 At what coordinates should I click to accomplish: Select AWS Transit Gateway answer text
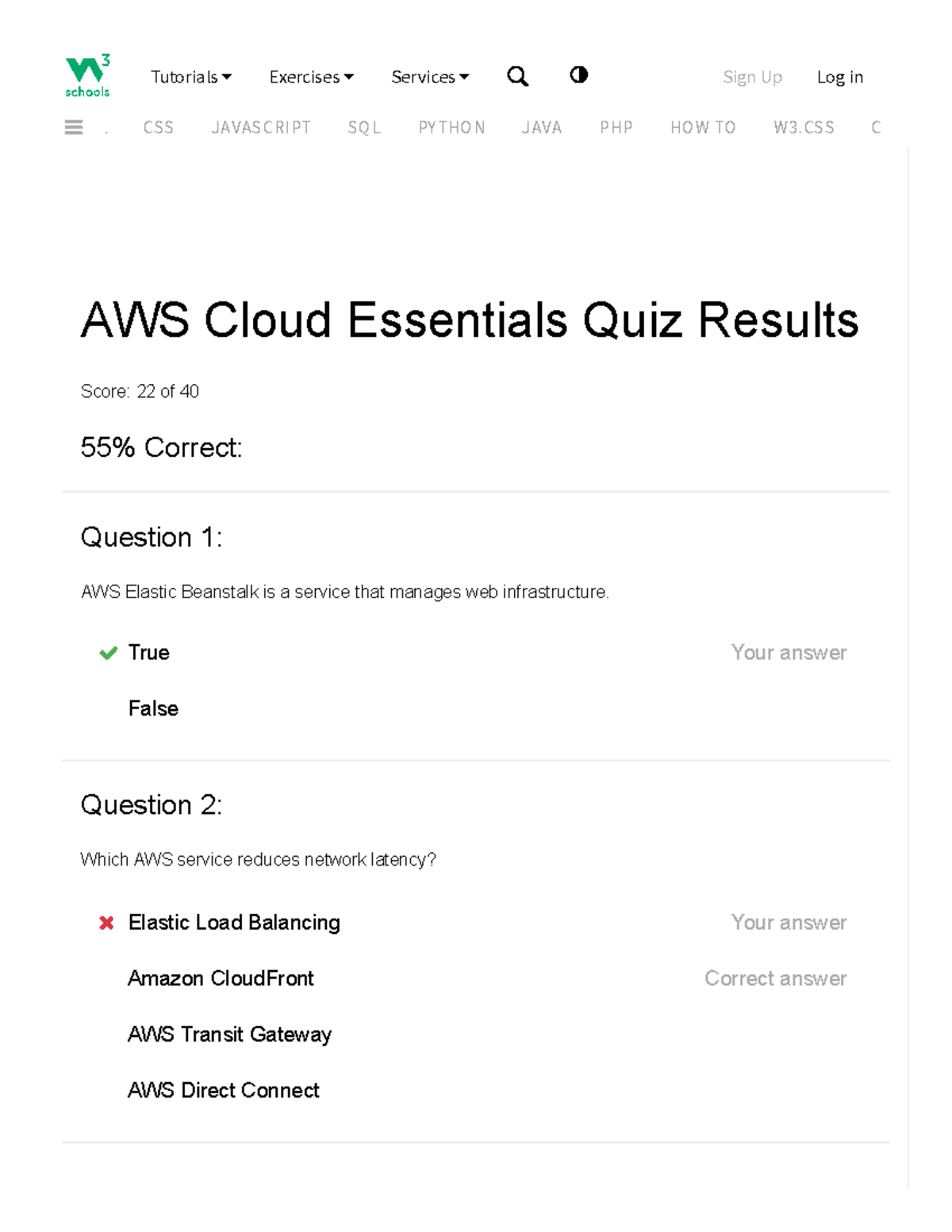(x=229, y=1034)
